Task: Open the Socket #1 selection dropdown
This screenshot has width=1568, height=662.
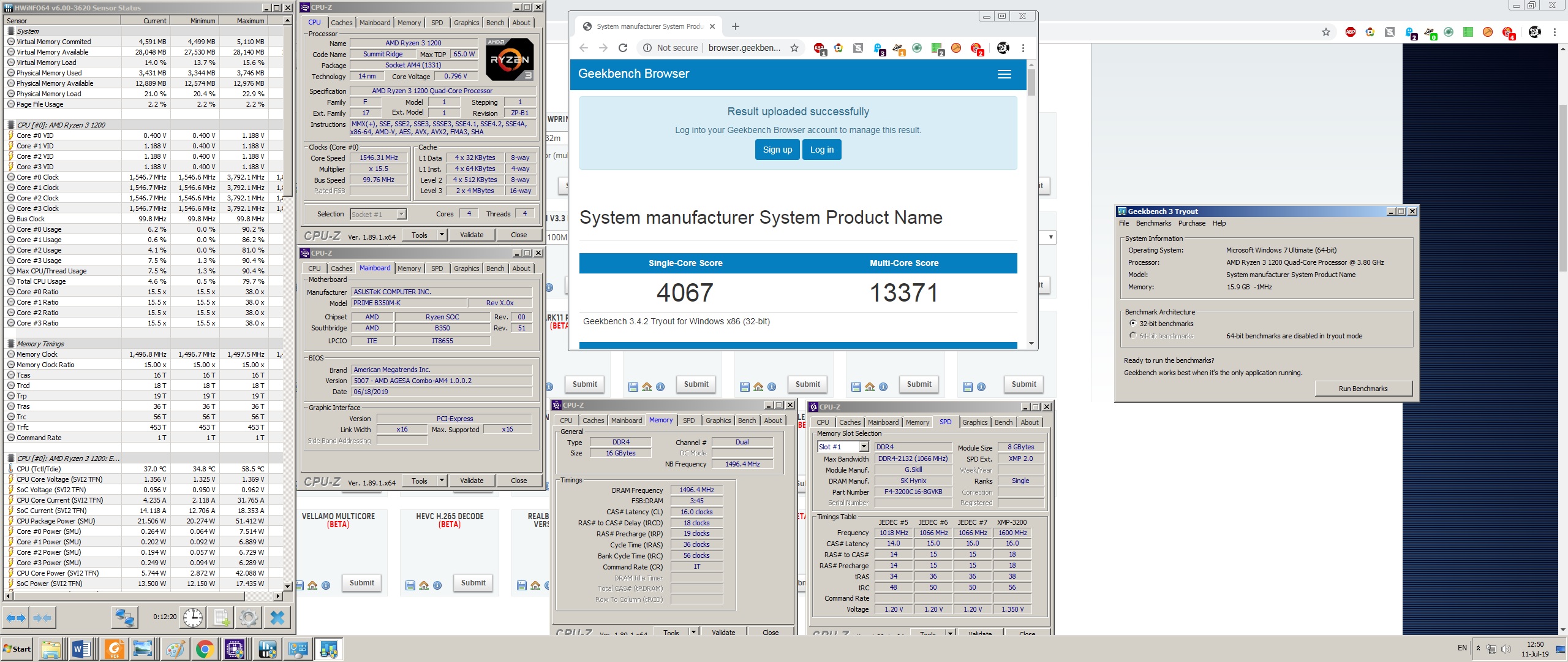Action: tap(401, 214)
